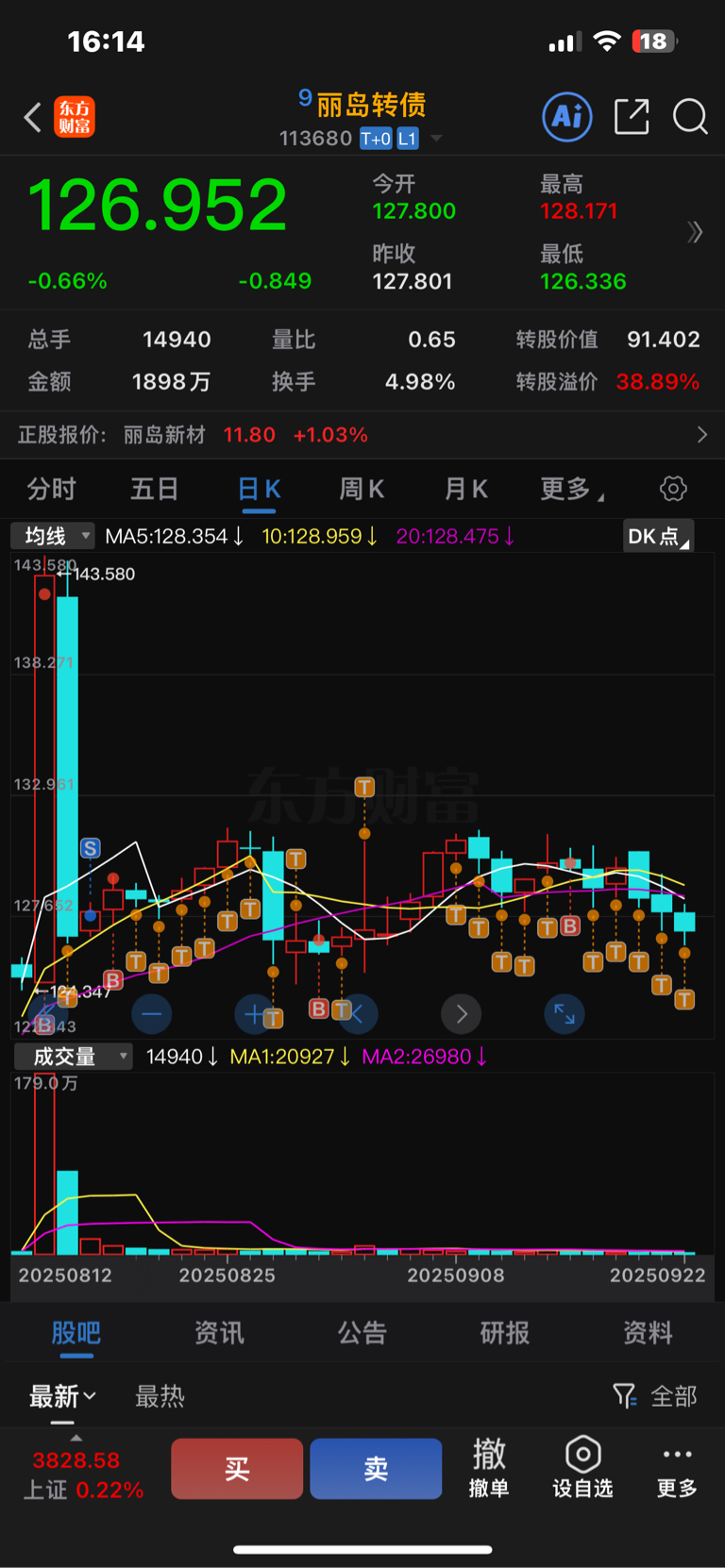Tap the share icon in the header

pos(632,117)
